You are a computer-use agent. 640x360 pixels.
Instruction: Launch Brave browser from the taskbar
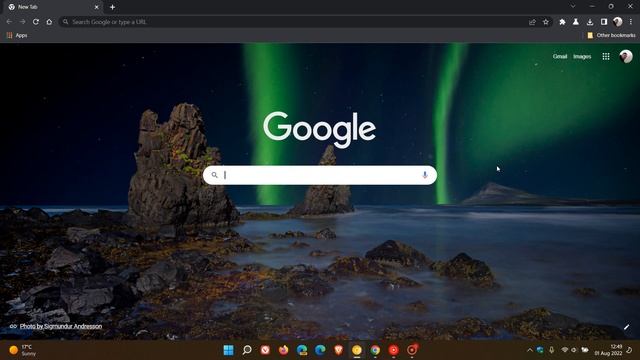coord(338,350)
